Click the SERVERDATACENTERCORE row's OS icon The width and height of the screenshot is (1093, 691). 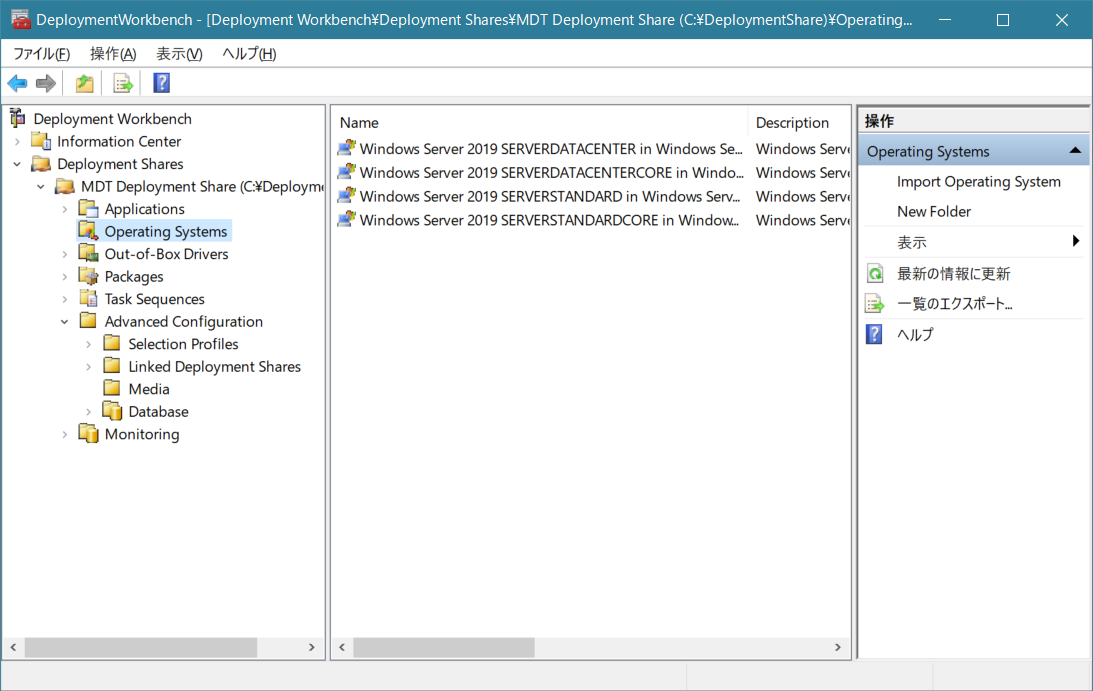point(346,172)
